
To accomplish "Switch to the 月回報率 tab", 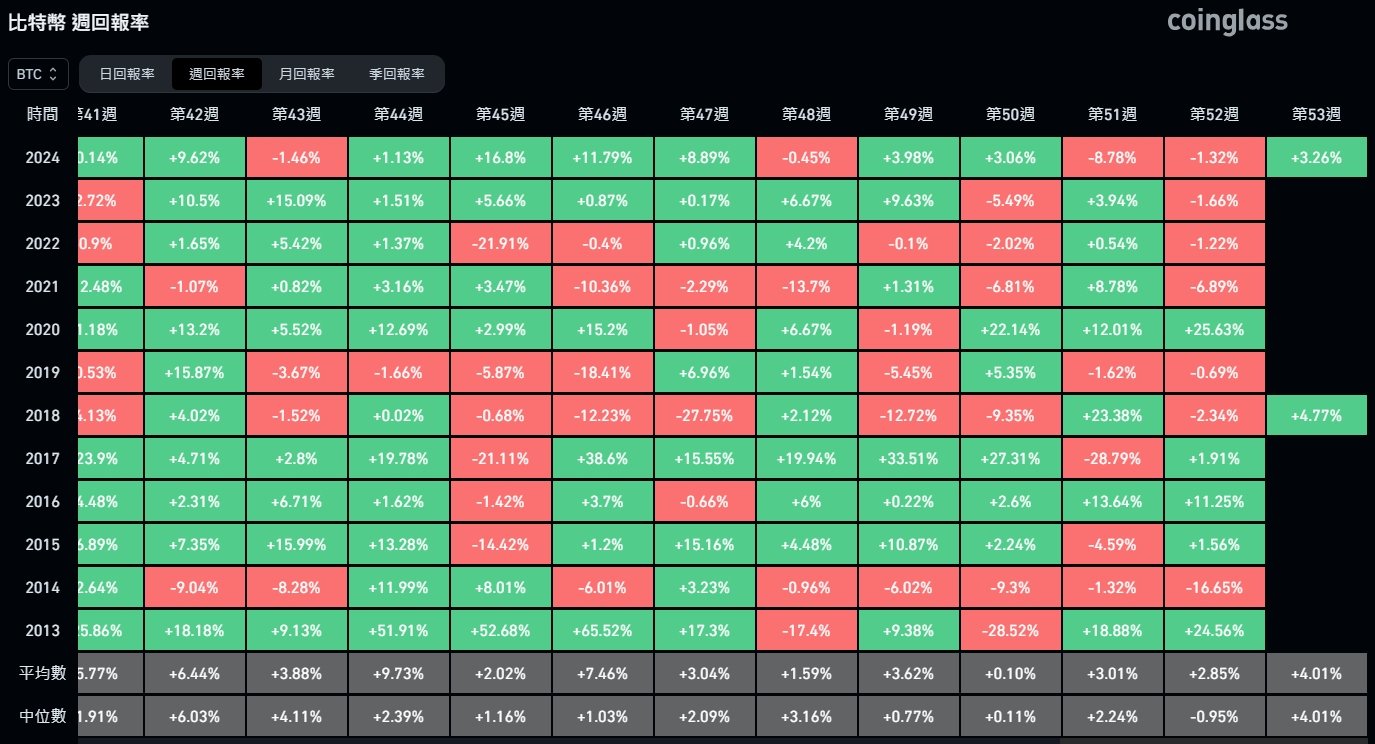I will click(x=307, y=74).
